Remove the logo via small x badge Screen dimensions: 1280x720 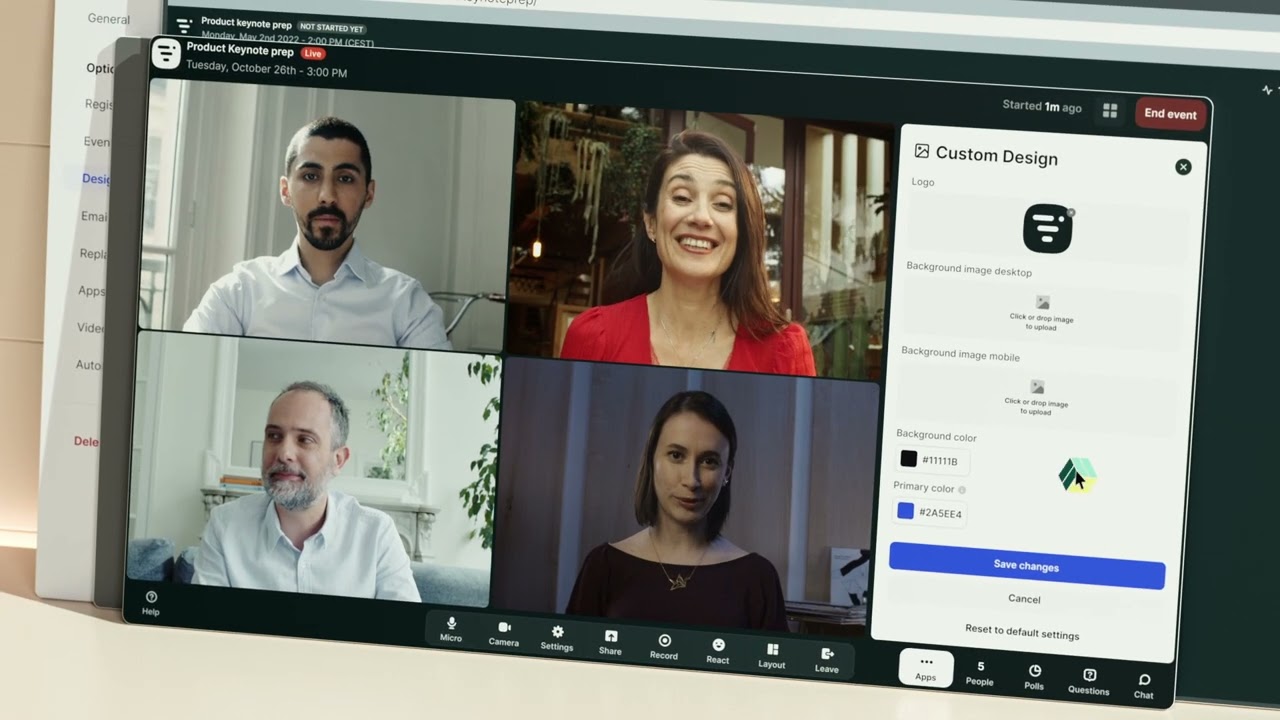click(x=1071, y=212)
